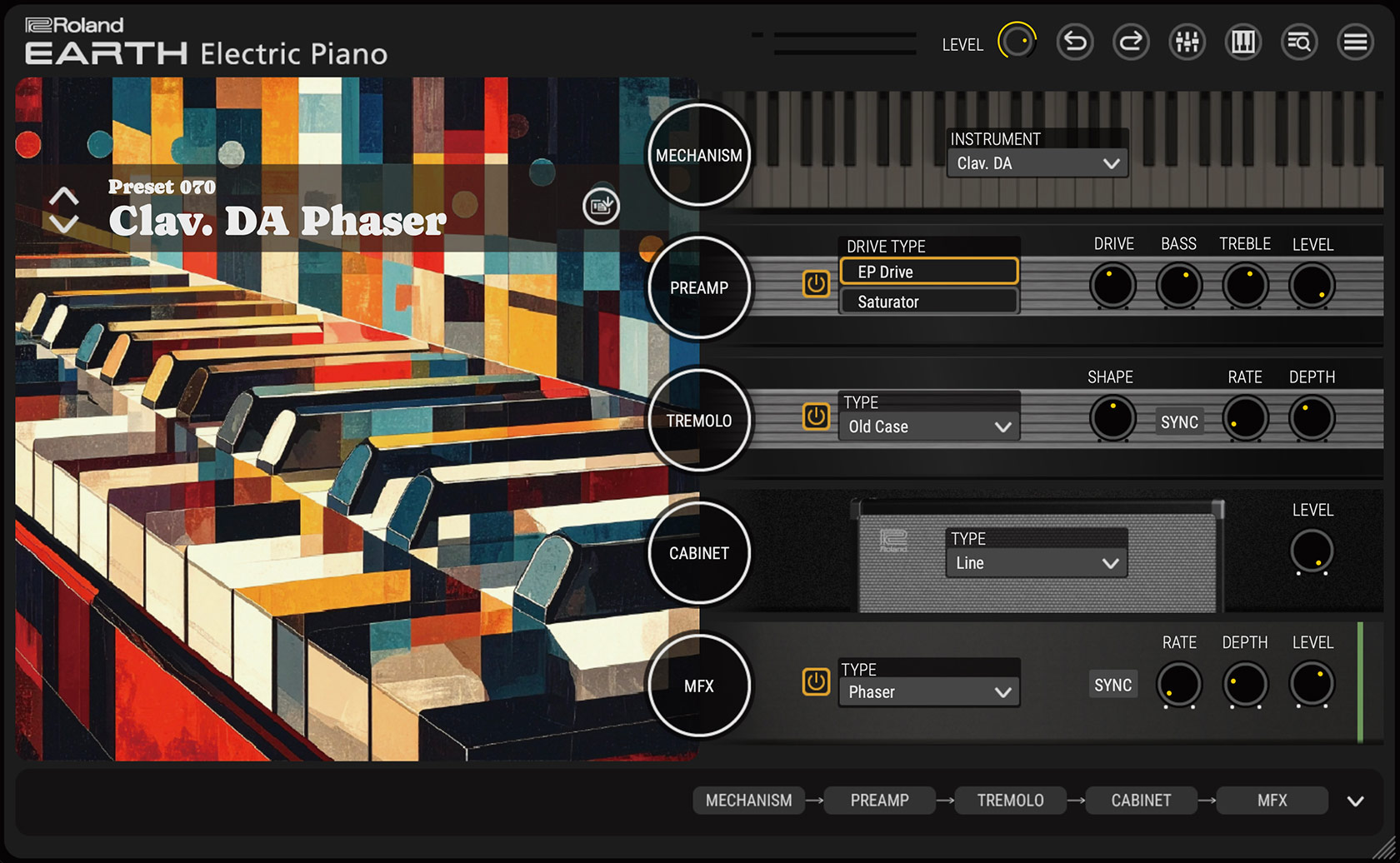Viewport: 1400px width, 863px height.
Task: Select the Tremolo tab in signal chain
Action: (x=1010, y=801)
